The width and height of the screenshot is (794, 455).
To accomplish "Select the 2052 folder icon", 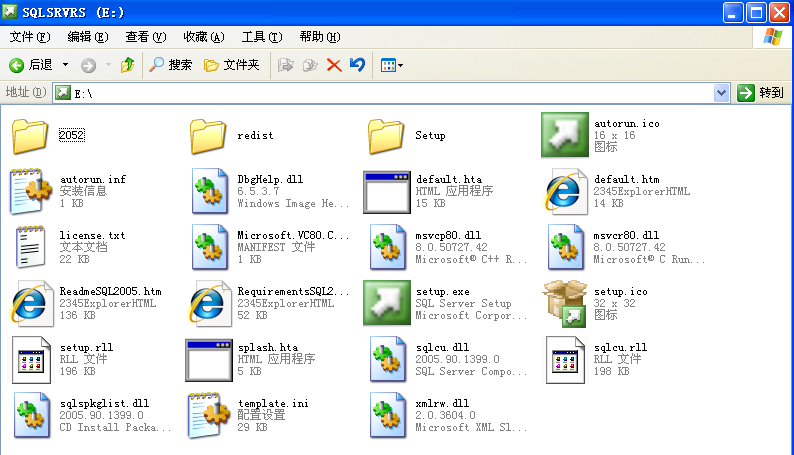I will (x=30, y=136).
